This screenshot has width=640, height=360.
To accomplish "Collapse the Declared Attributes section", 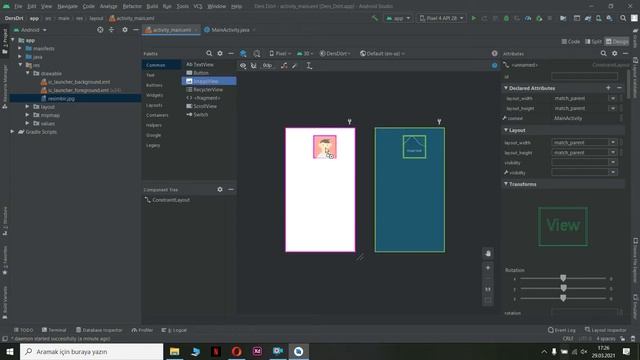I will (x=506, y=88).
